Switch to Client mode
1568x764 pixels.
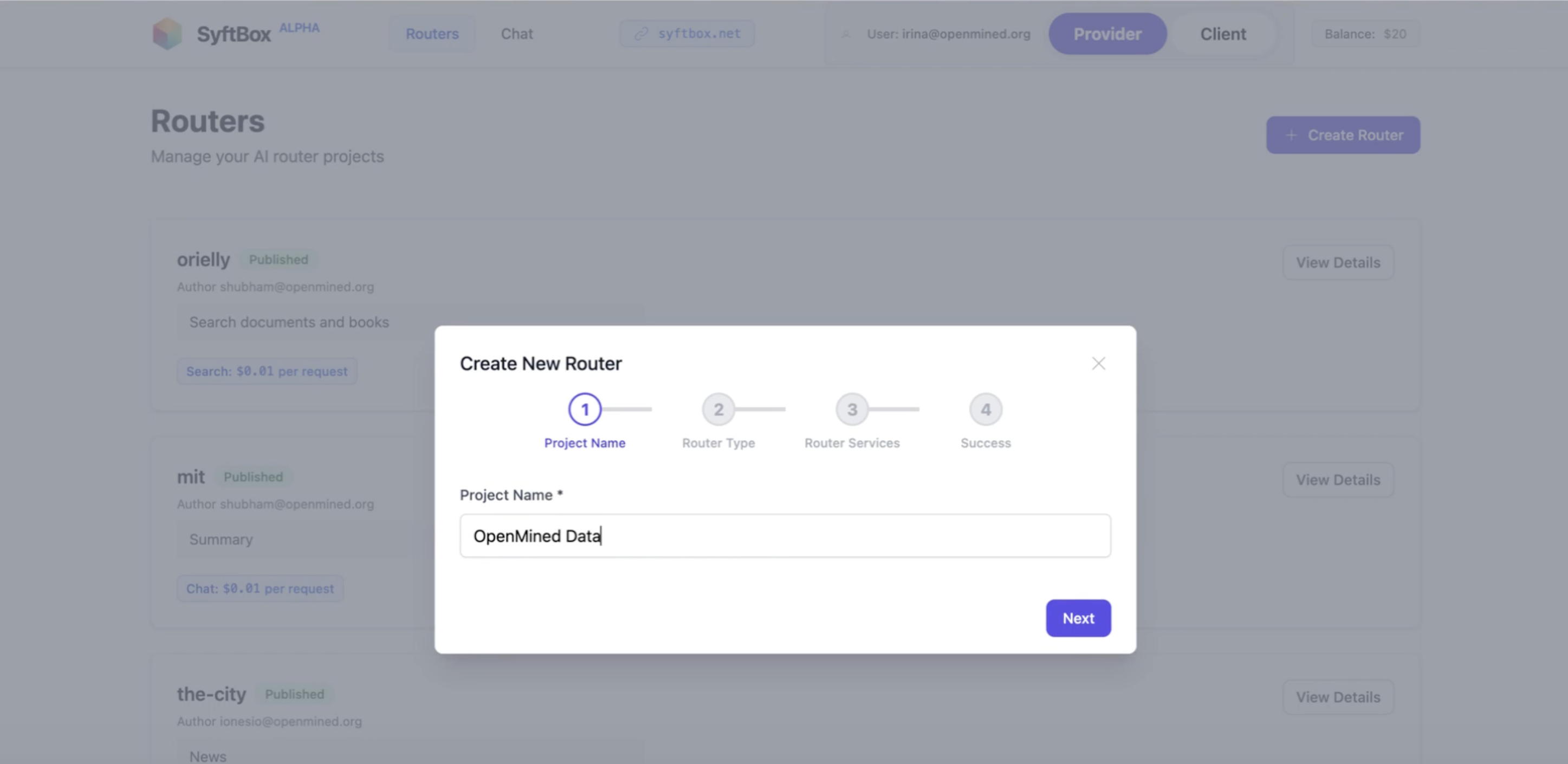coord(1223,34)
